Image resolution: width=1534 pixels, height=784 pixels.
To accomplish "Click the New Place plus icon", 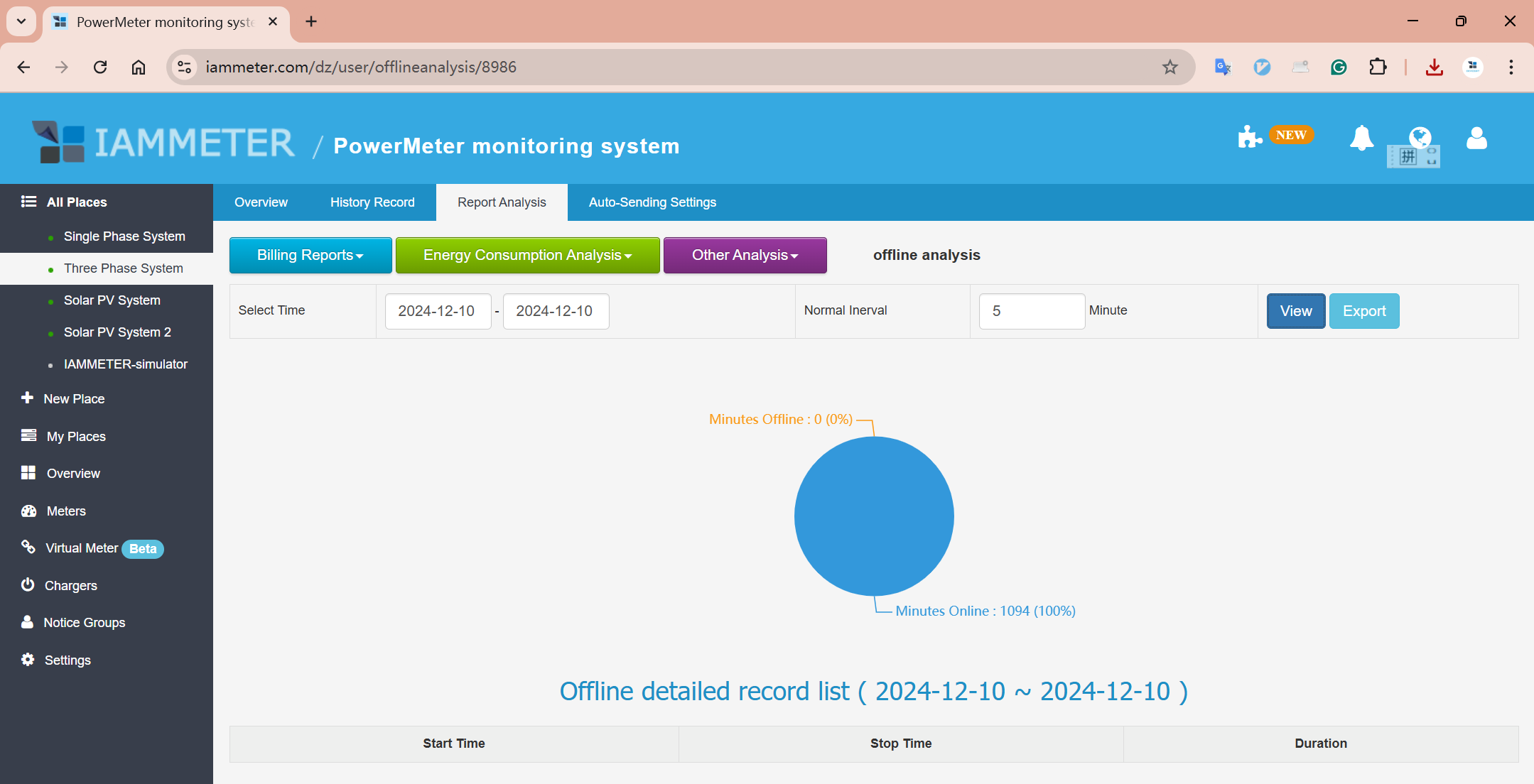I will [x=27, y=398].
